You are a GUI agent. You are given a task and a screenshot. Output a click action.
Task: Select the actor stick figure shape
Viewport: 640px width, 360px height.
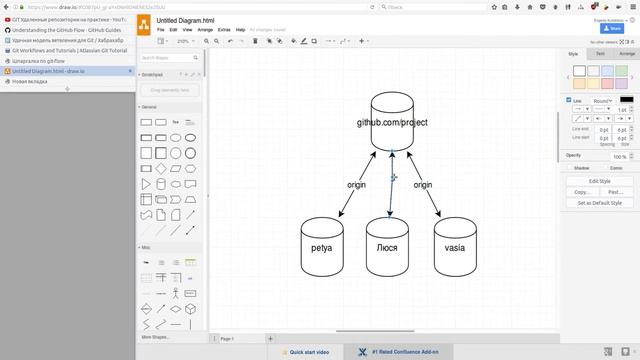176,293
